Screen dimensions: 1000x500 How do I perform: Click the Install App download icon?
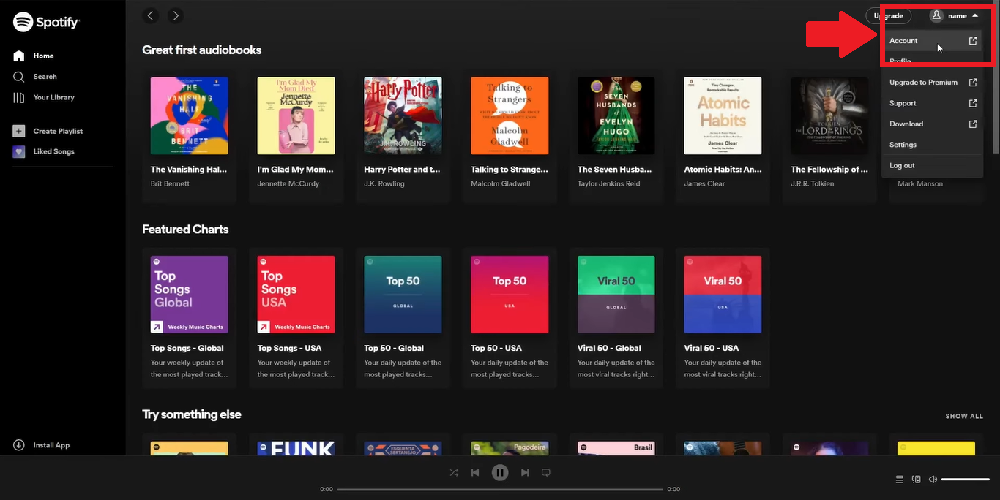[18, 445]
